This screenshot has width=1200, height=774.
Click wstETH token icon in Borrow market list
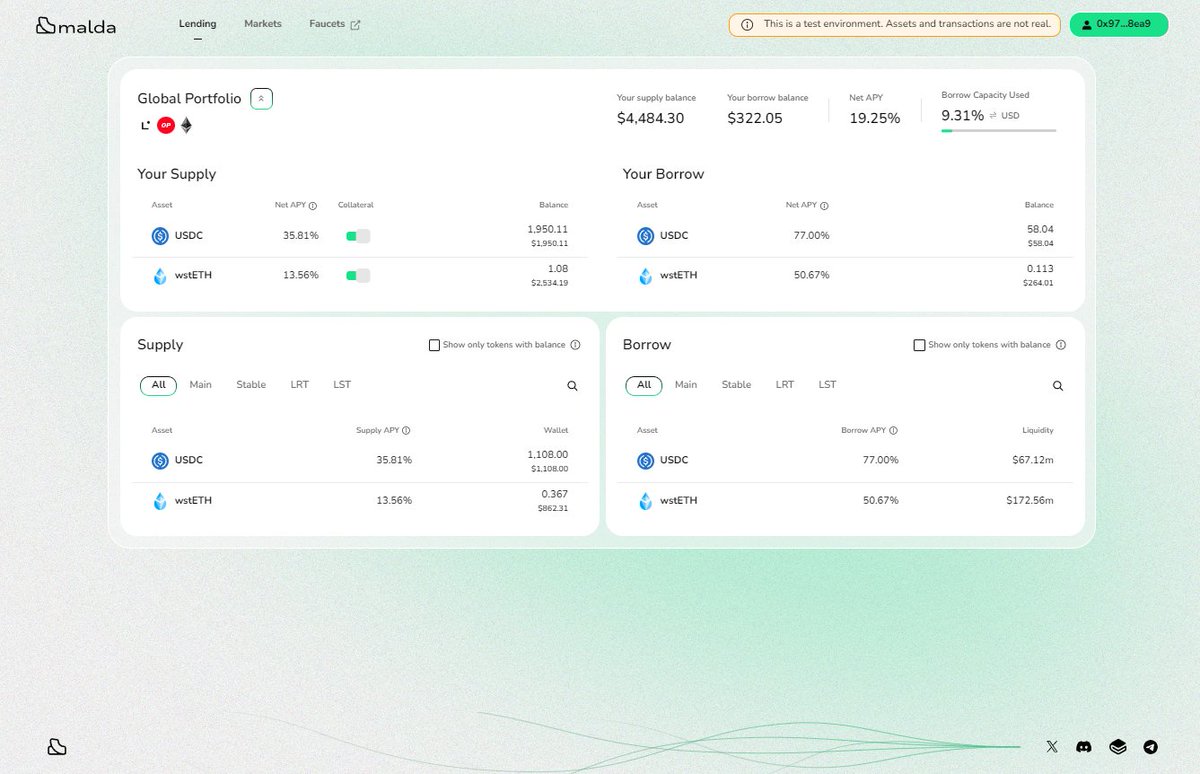coord(645,501)
